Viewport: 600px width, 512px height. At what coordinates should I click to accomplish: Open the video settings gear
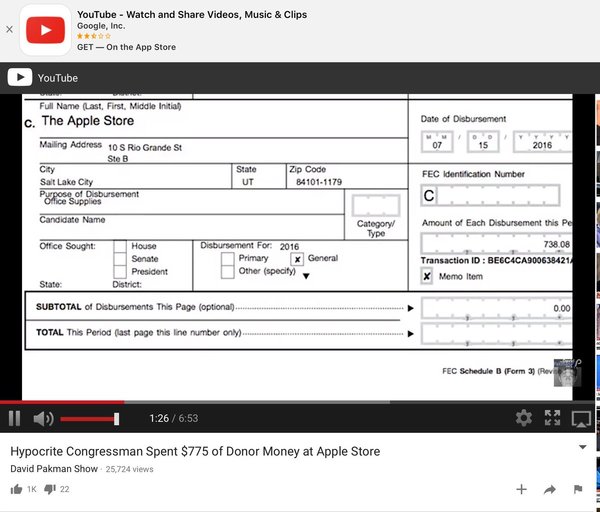click(523, 418)
